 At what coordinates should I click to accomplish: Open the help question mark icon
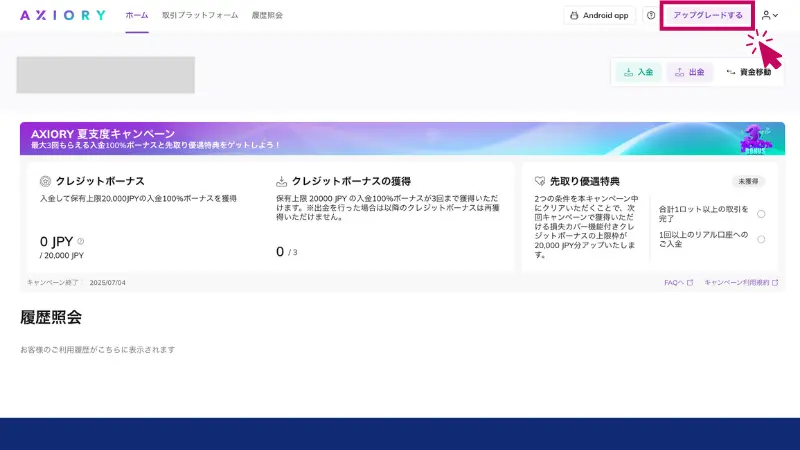(x=651, y=15)
